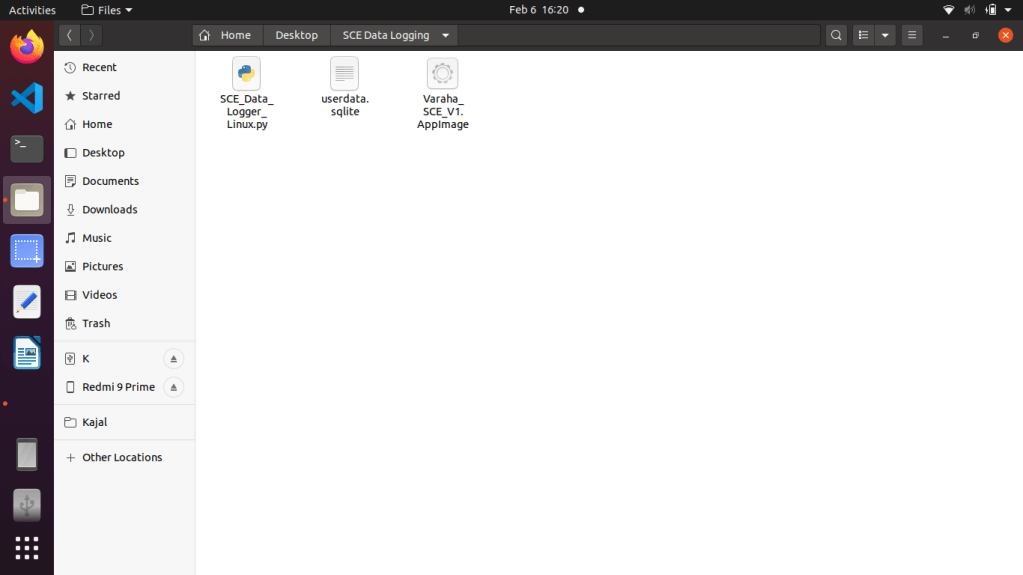
Task: Open the view options dropdown arrow
Action: click(x=885, y=35)
